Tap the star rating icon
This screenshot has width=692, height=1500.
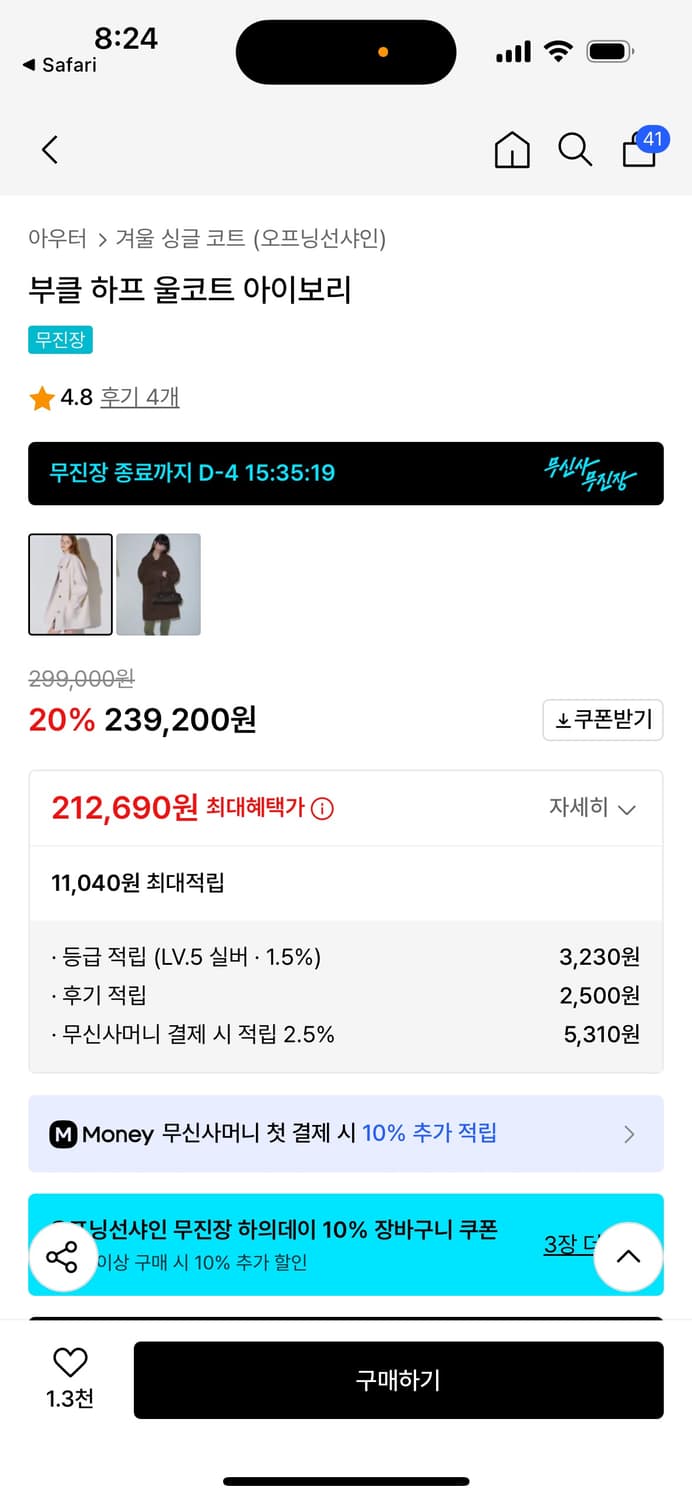(42, 397)
